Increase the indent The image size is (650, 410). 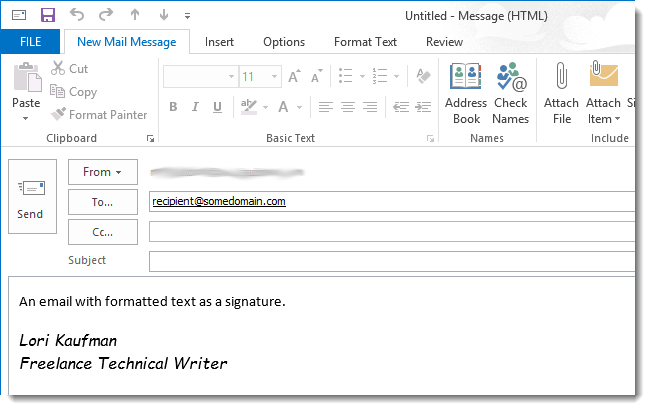click(x=423, y=107)
